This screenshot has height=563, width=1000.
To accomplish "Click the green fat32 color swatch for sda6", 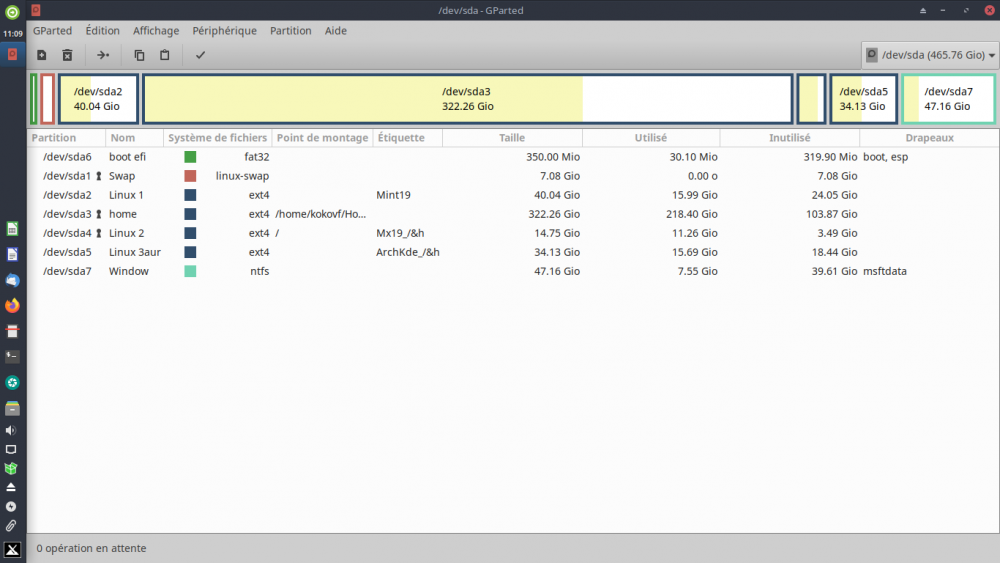I will pos(190,157).
